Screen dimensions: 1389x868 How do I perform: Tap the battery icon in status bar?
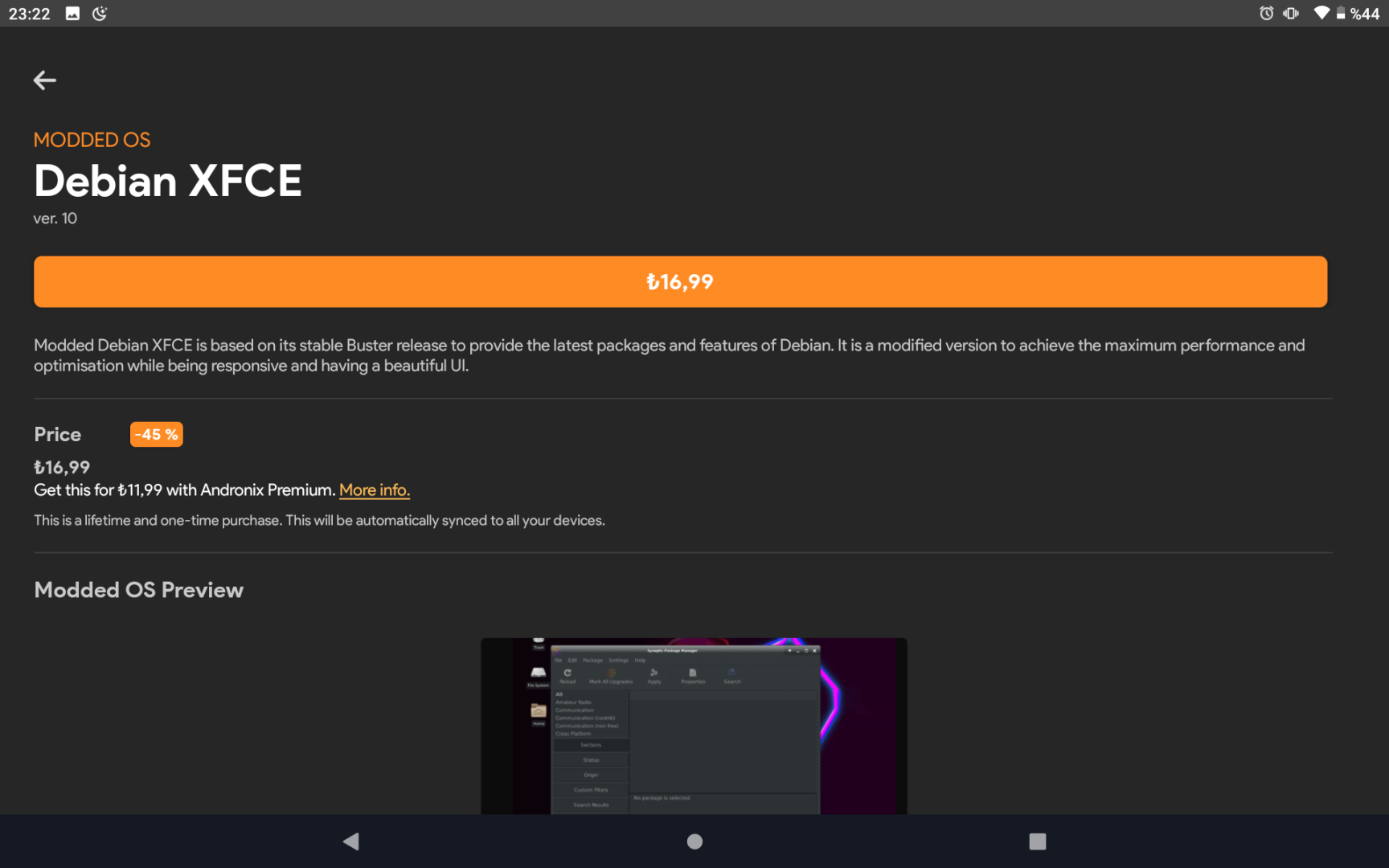(1341, 13)
